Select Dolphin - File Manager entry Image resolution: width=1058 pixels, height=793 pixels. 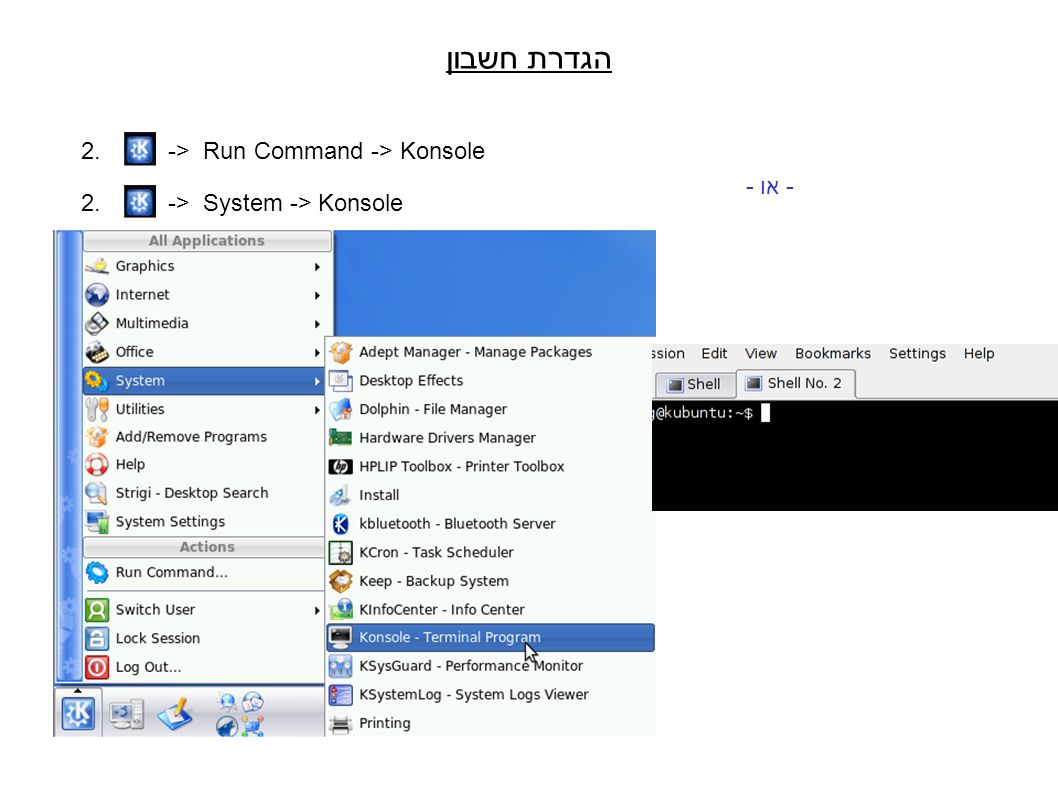[x=491, y=409]
